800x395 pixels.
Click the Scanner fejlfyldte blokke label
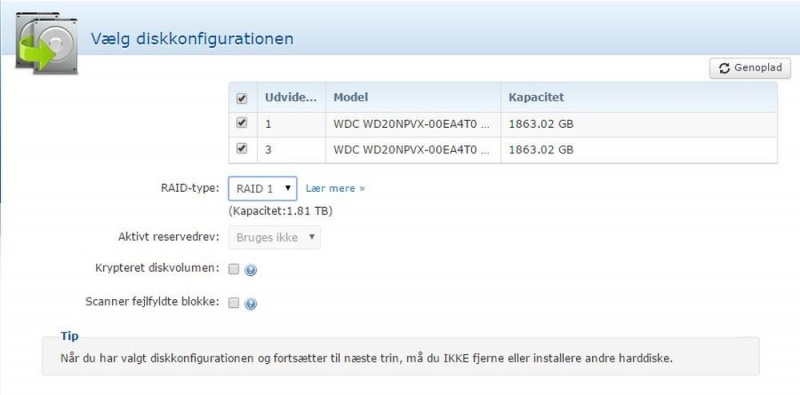tap(153, 302)
